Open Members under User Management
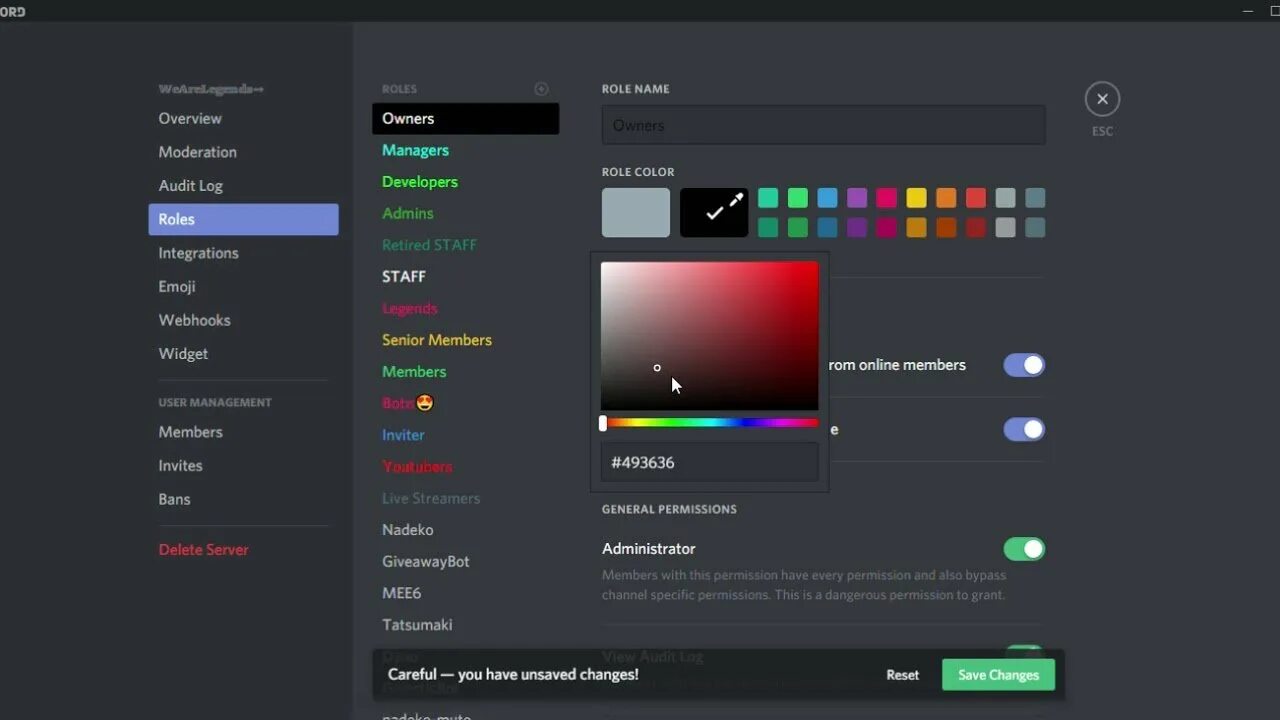Viewport: 1280px width, 720px height. tap(243, 432)
